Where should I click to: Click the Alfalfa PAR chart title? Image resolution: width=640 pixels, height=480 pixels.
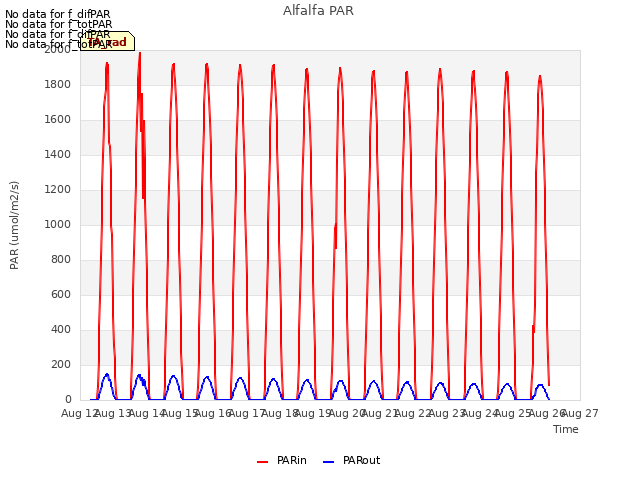[x=318, y=11]
